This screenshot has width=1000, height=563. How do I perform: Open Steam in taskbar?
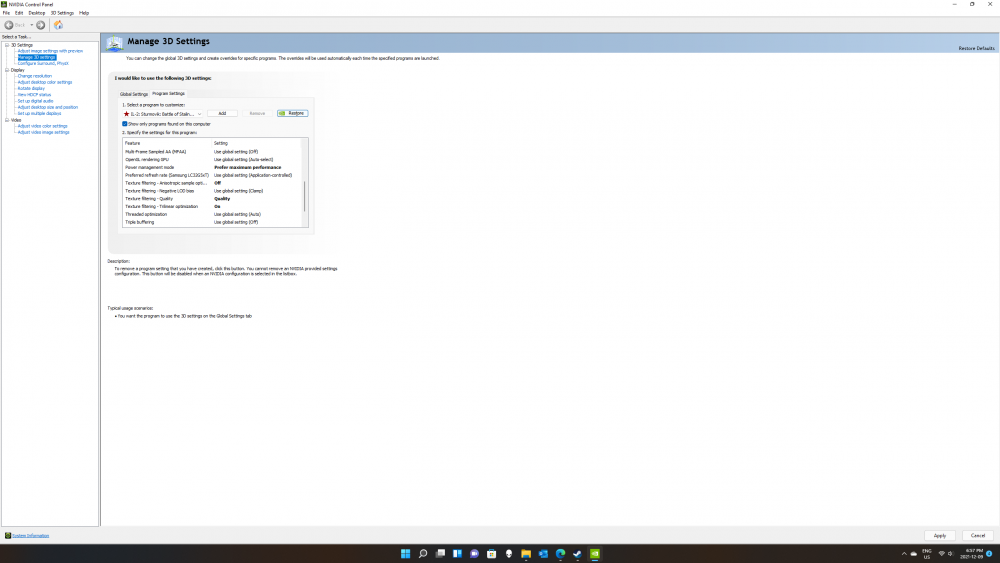[x=577, y=553]
